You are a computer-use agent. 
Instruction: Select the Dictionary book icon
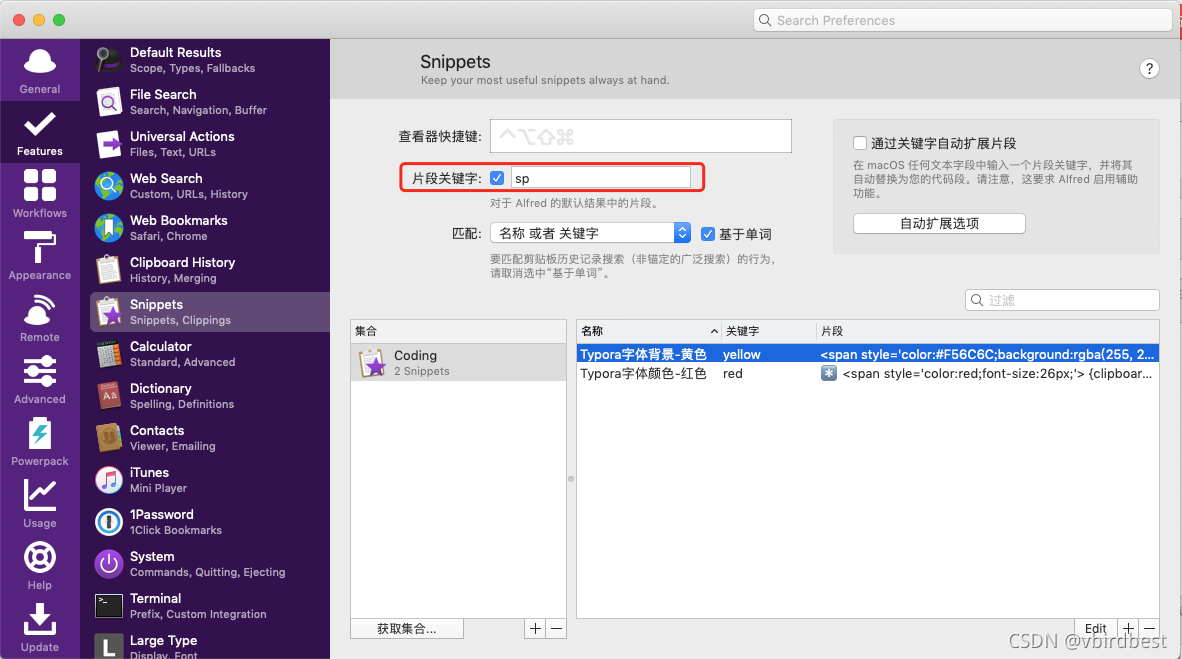[x=109, y=396]
